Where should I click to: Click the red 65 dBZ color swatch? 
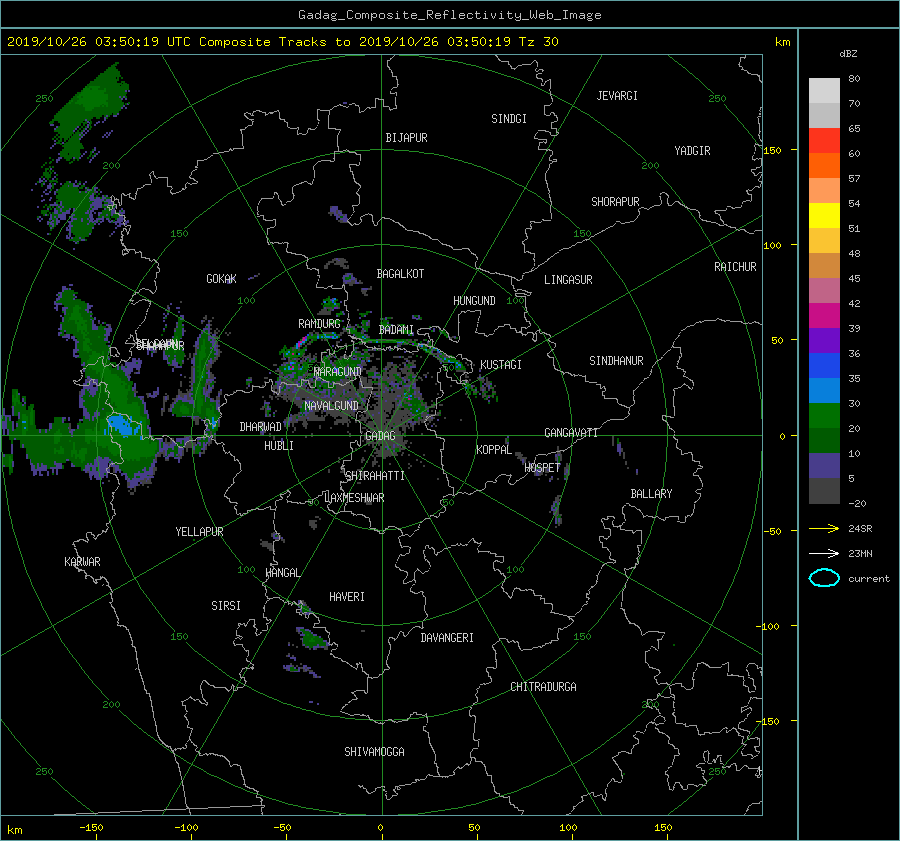824,141
